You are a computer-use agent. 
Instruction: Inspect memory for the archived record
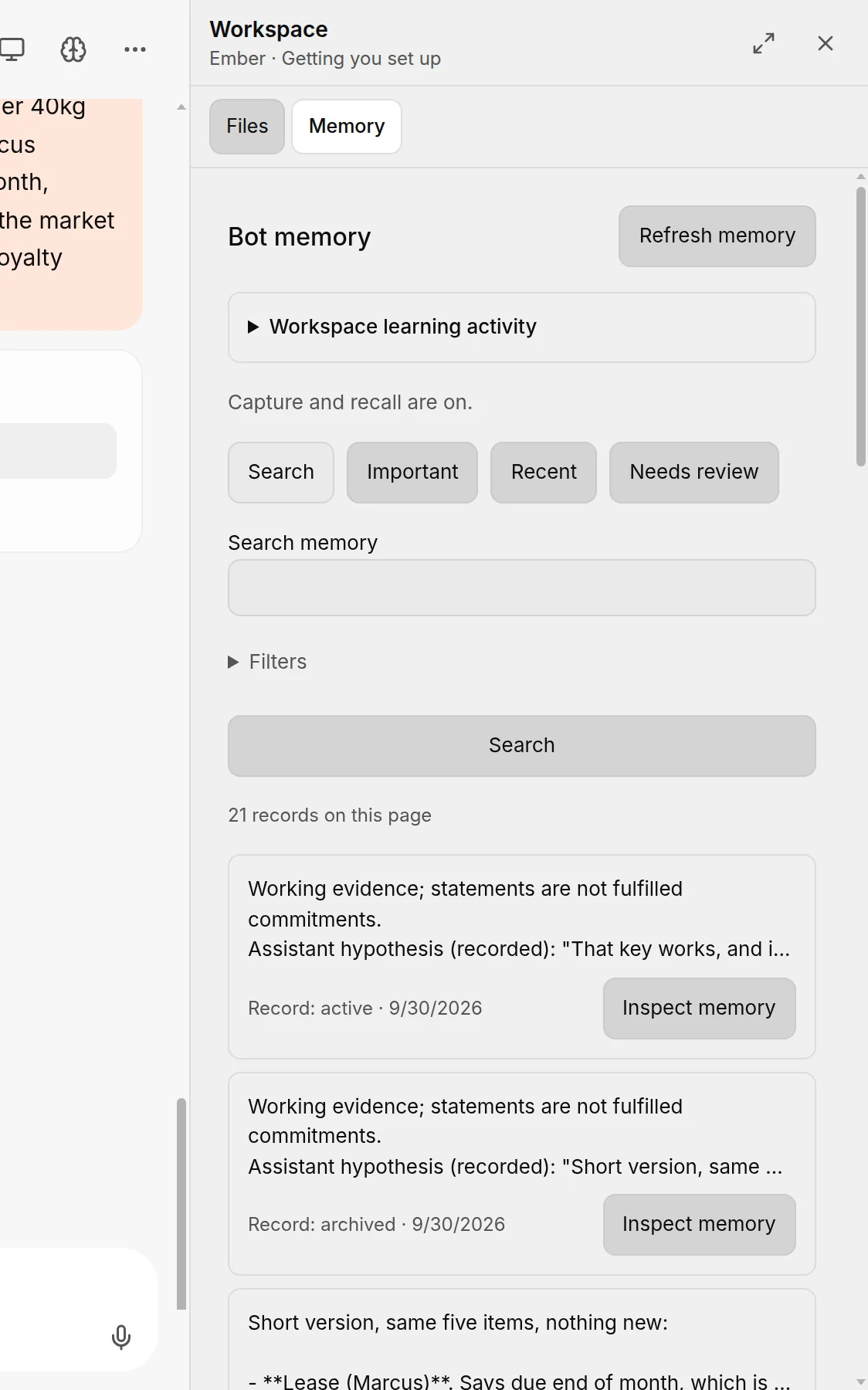pyautogui.click(x=700, y=1225)
